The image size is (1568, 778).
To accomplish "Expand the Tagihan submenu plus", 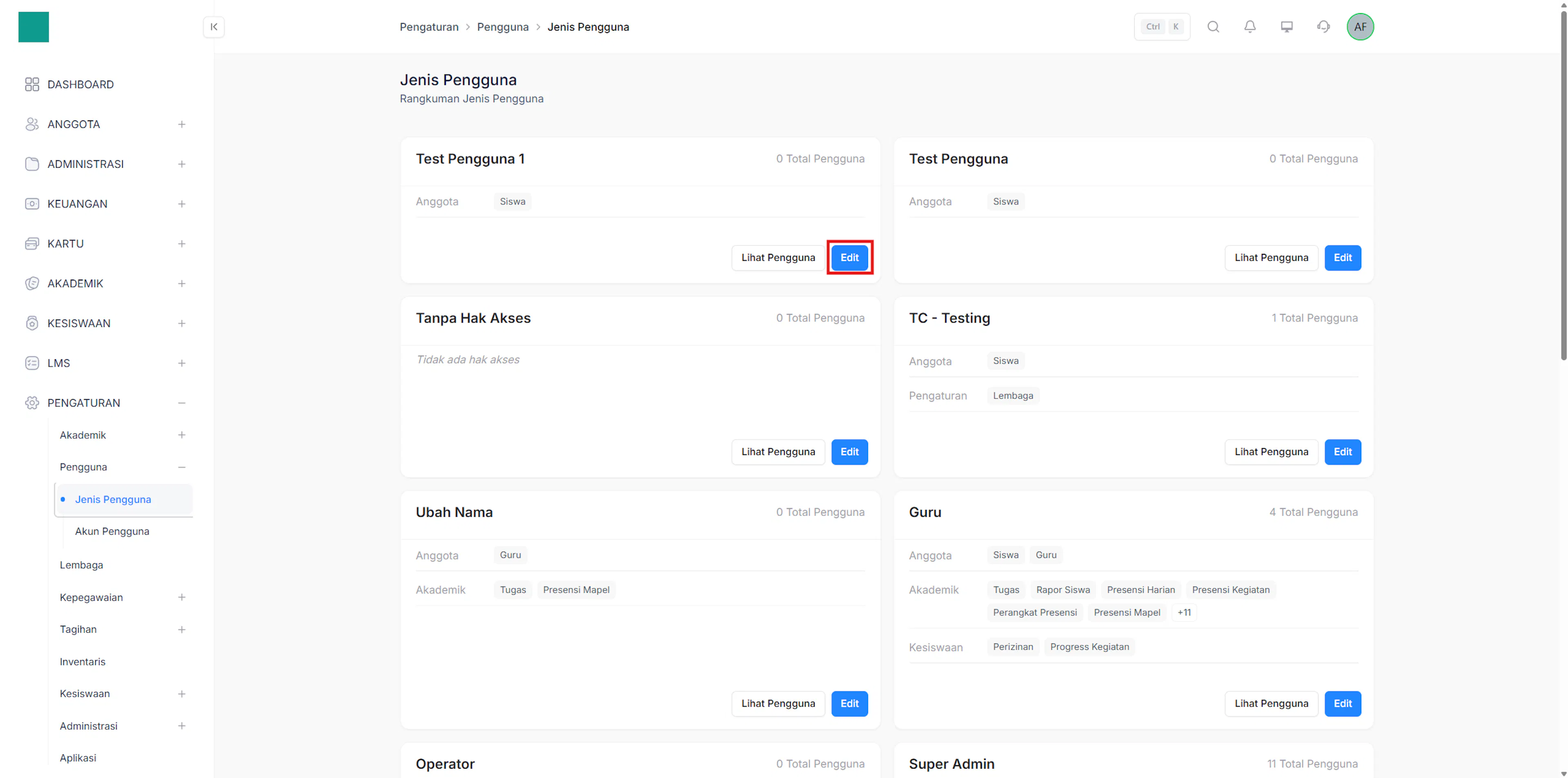I will coord(181,629).
